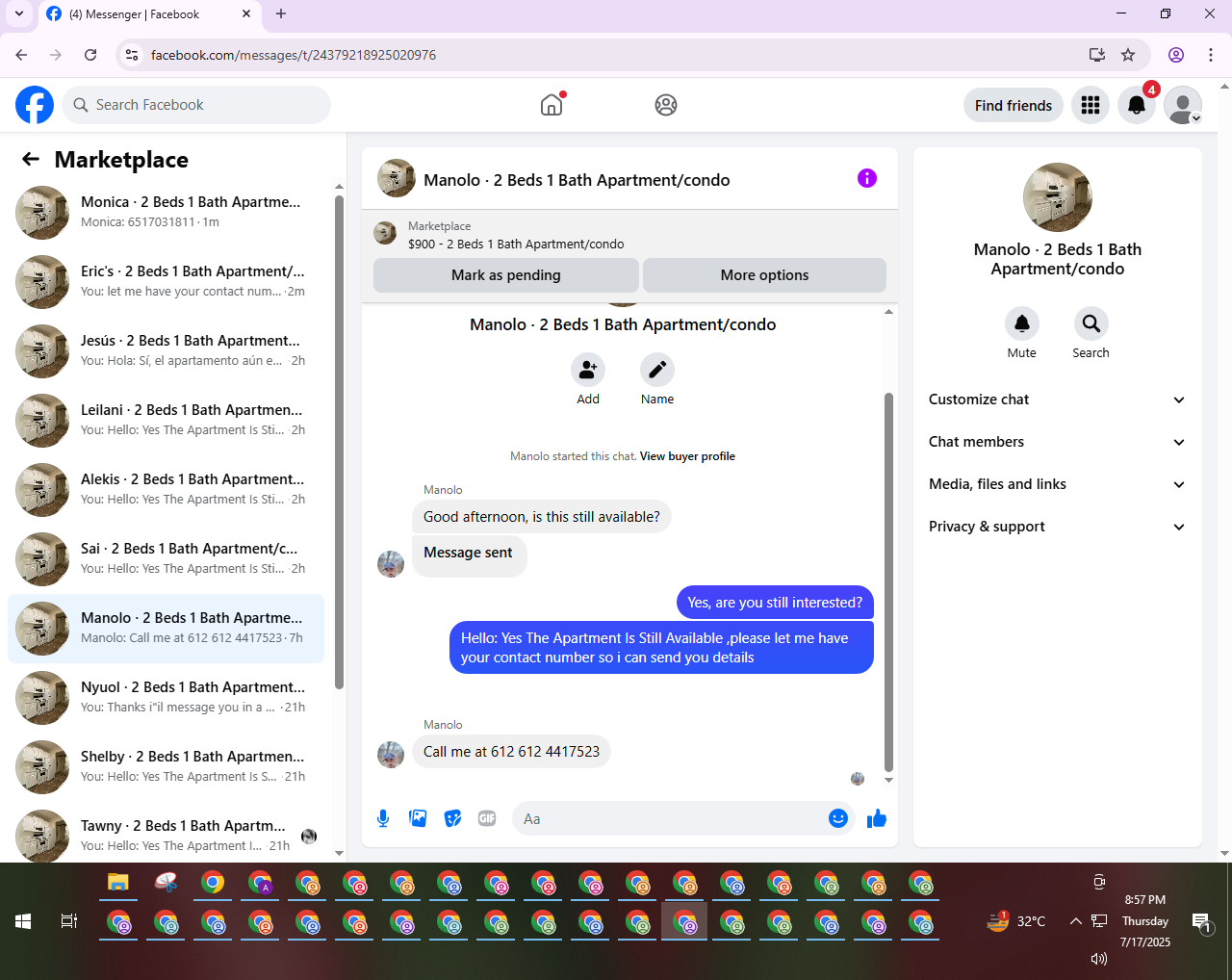Send a voice clip with microphone icon
Screen dimensions: 1232x980
(x=383, y=818)
